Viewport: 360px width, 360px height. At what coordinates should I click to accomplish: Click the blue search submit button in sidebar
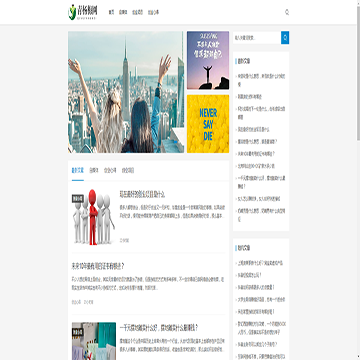click(x=285, y=38)
